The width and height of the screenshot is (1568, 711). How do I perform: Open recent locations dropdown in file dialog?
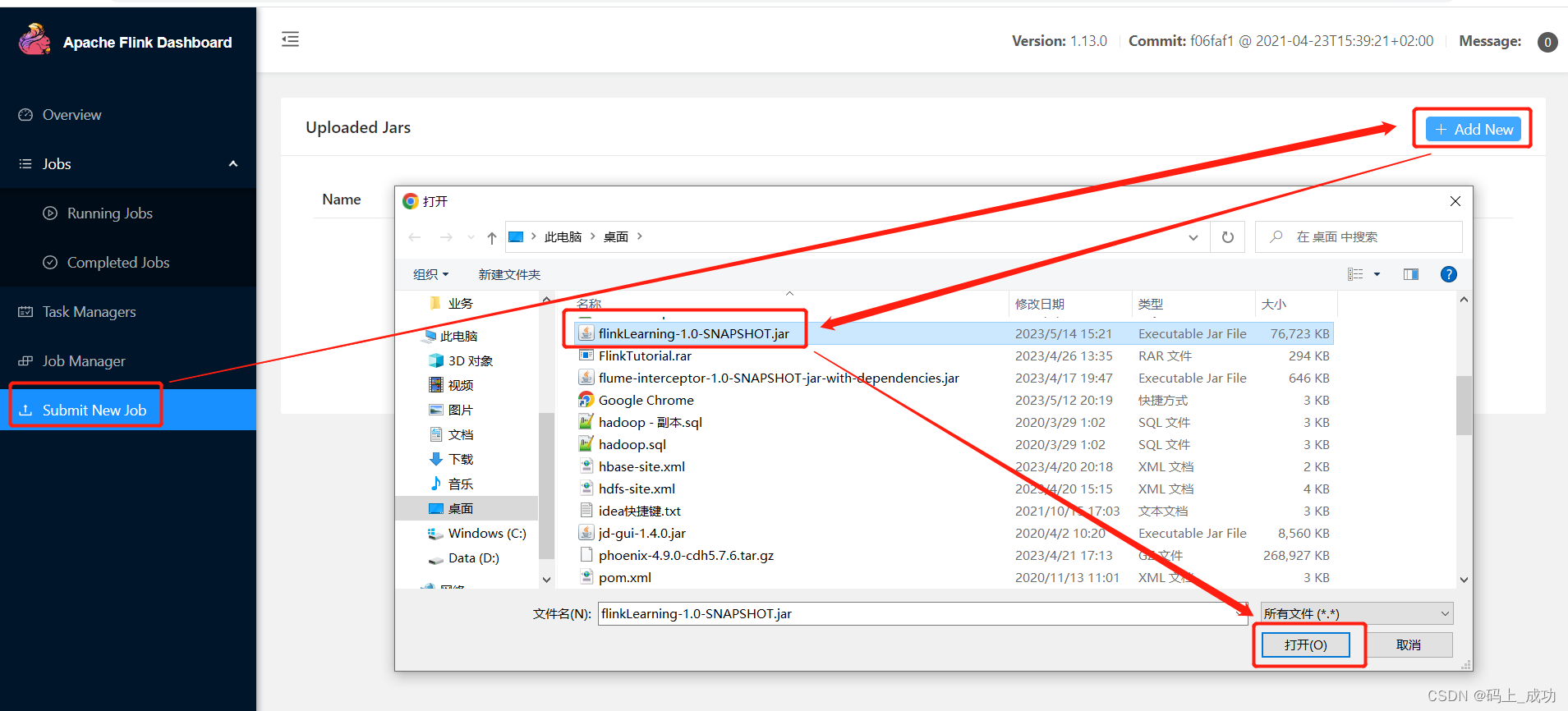471,237
